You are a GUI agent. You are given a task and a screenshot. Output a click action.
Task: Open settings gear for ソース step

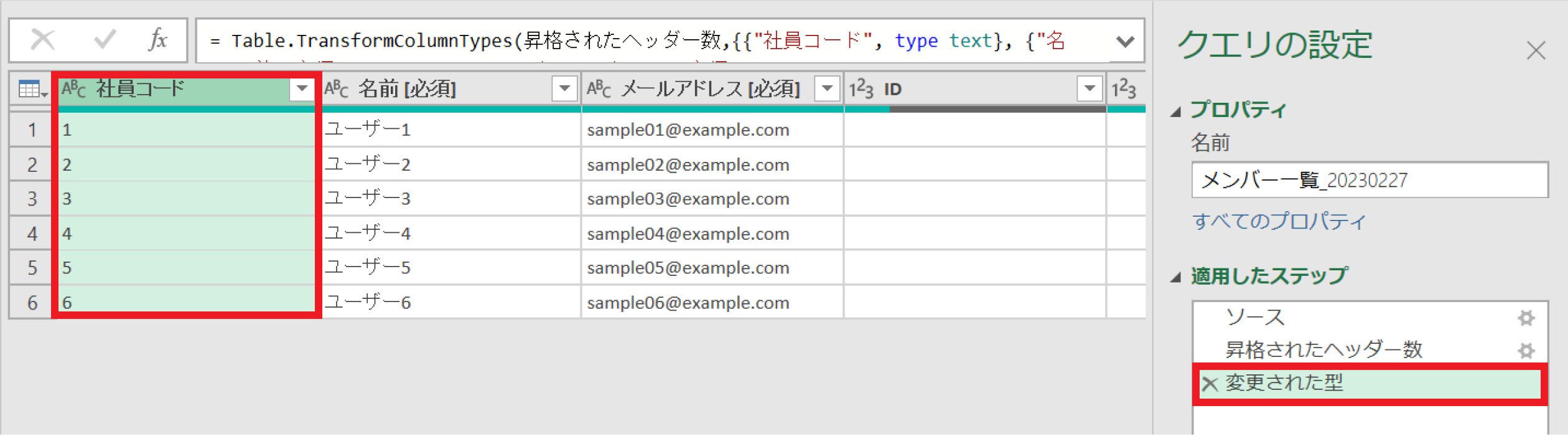[1526, 318]
